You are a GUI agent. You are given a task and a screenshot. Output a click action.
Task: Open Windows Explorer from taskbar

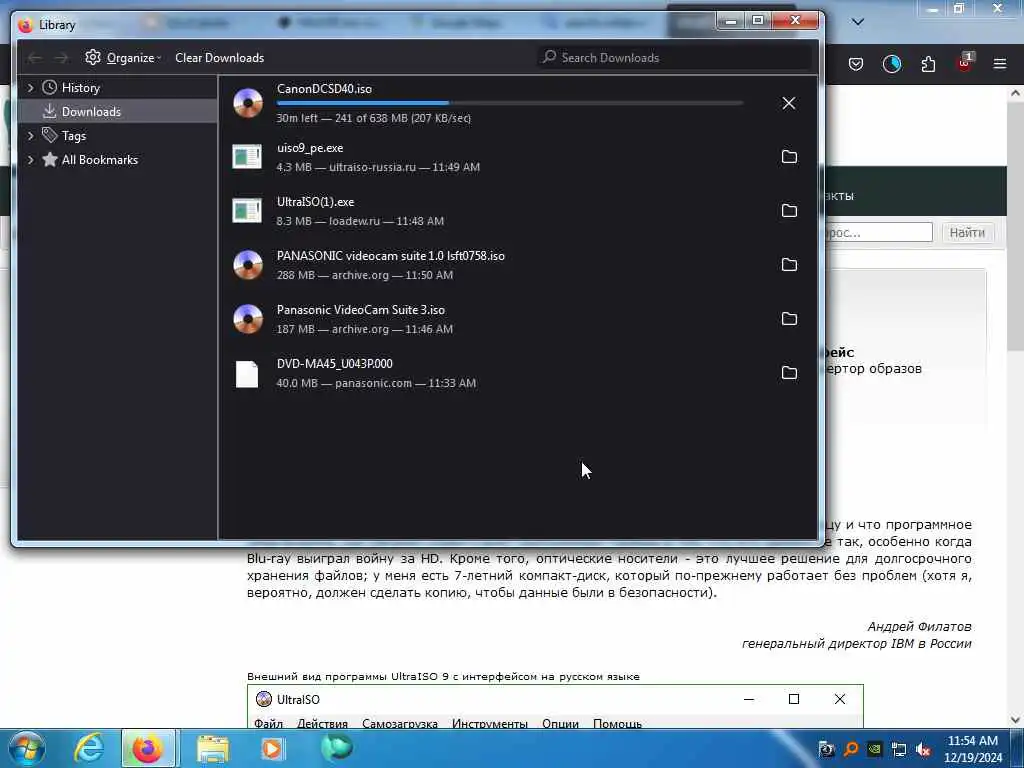coord(213,748)
